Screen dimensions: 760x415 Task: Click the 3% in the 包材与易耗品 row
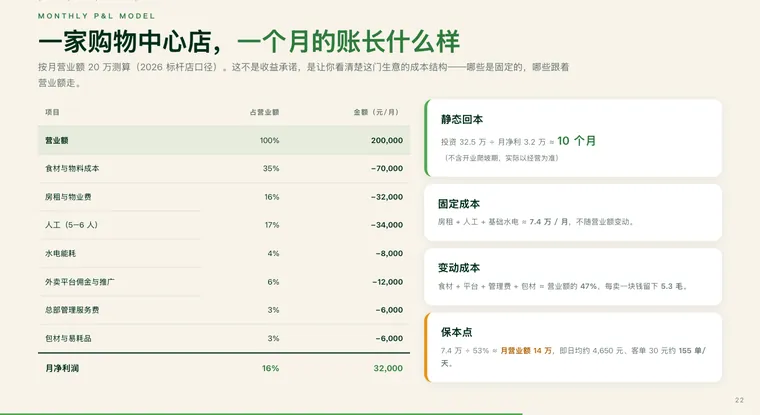(273, 338)
